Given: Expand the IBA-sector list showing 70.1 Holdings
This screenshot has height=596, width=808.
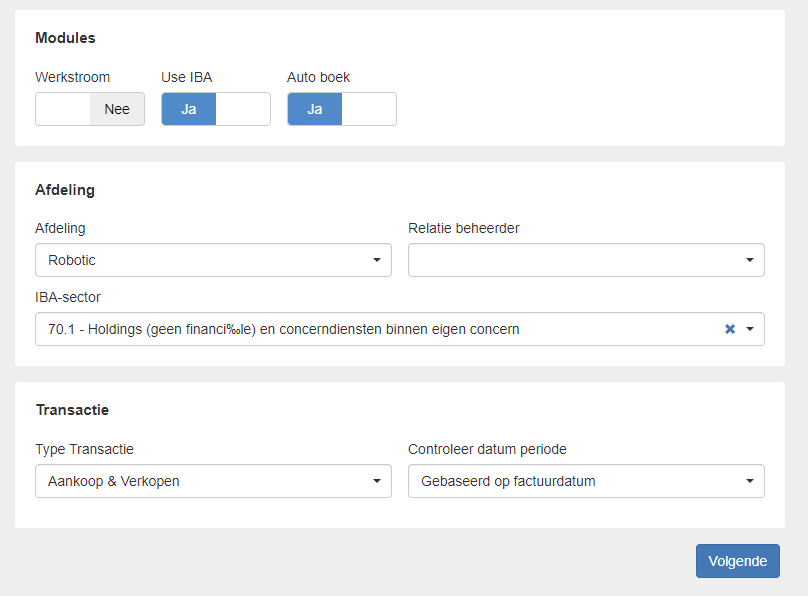Looking at the screenshot, I should click(x=380, y=329).
